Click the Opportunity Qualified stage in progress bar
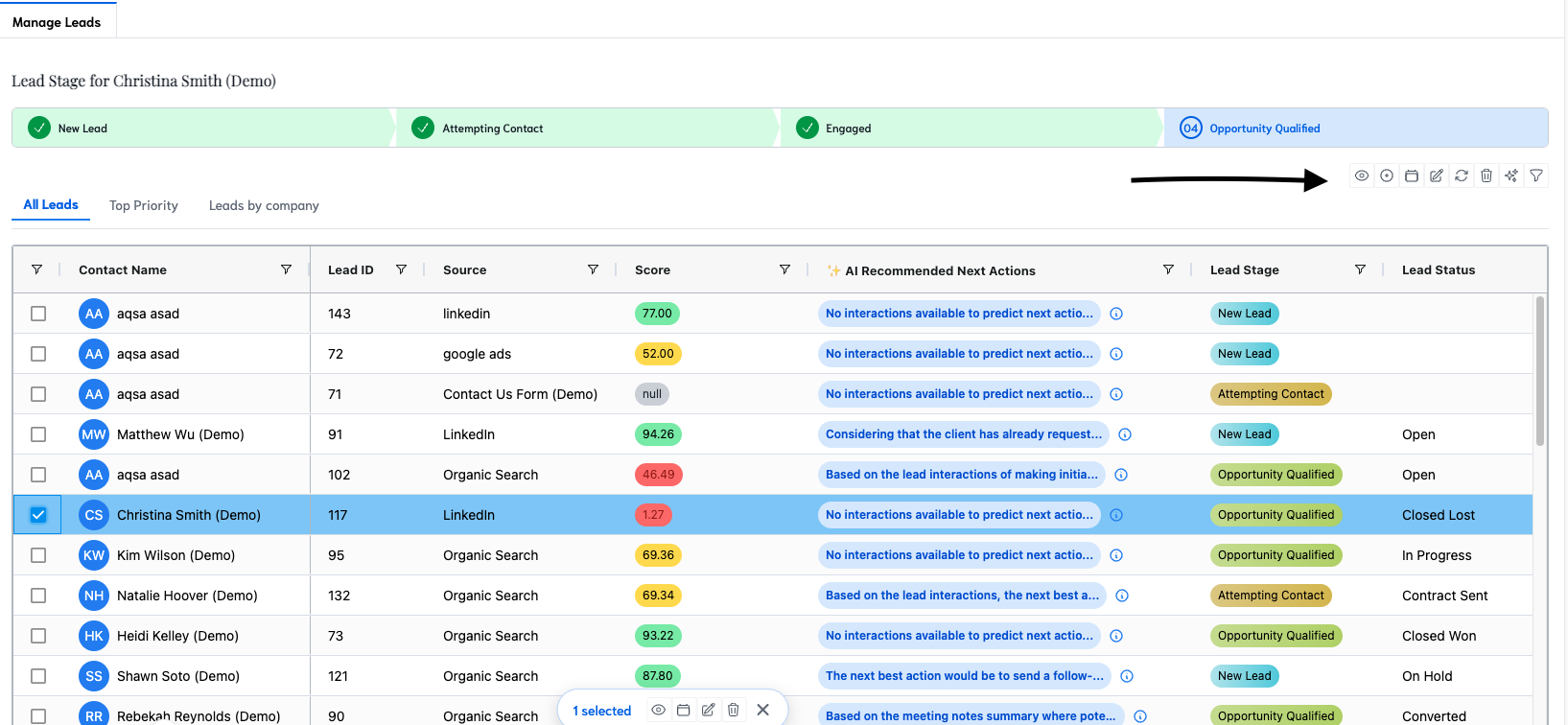 (1264, 129)
